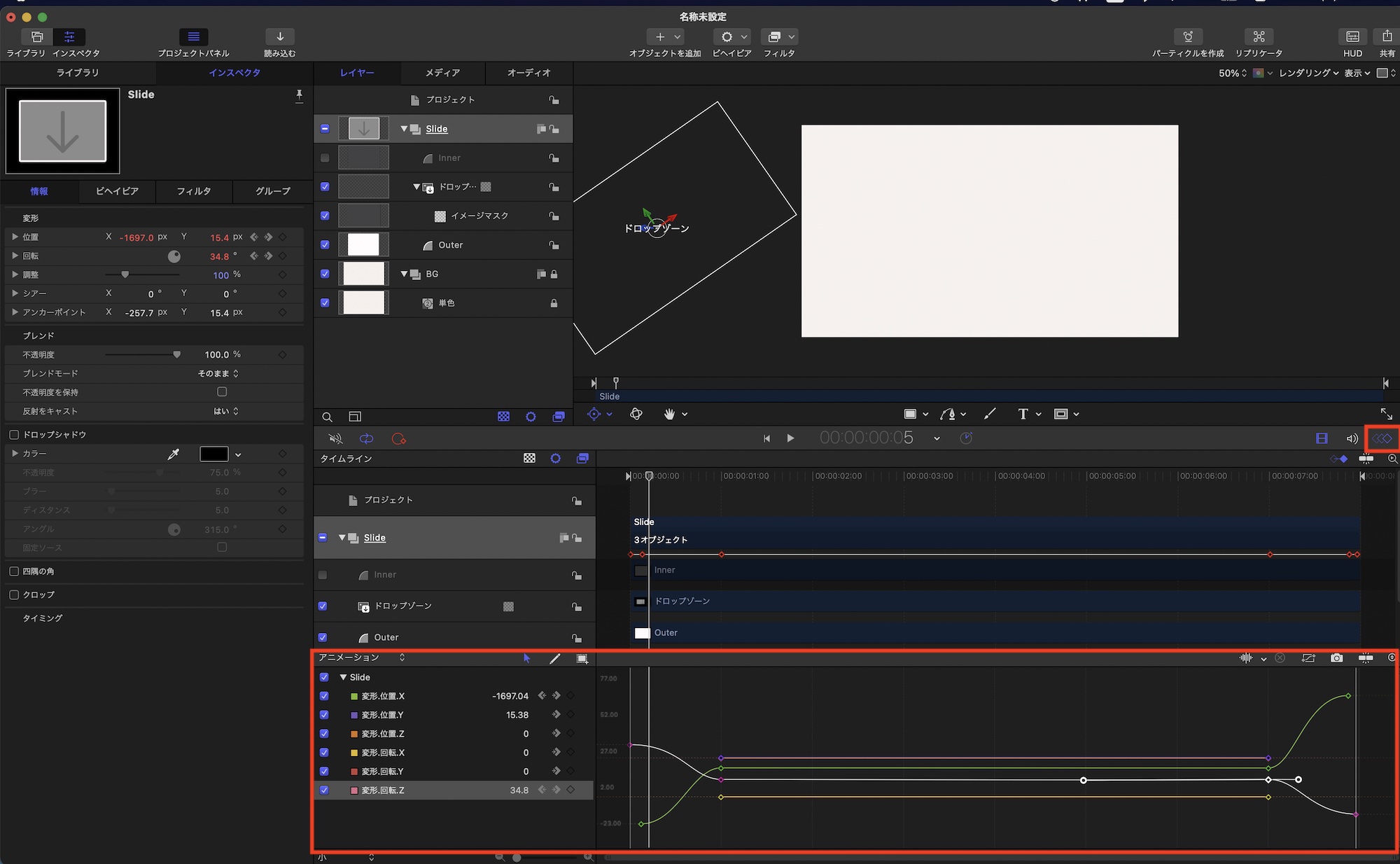Click the black drop shadow color swatch
Screen dimensions: 1400x864
(x=213, y=454)
